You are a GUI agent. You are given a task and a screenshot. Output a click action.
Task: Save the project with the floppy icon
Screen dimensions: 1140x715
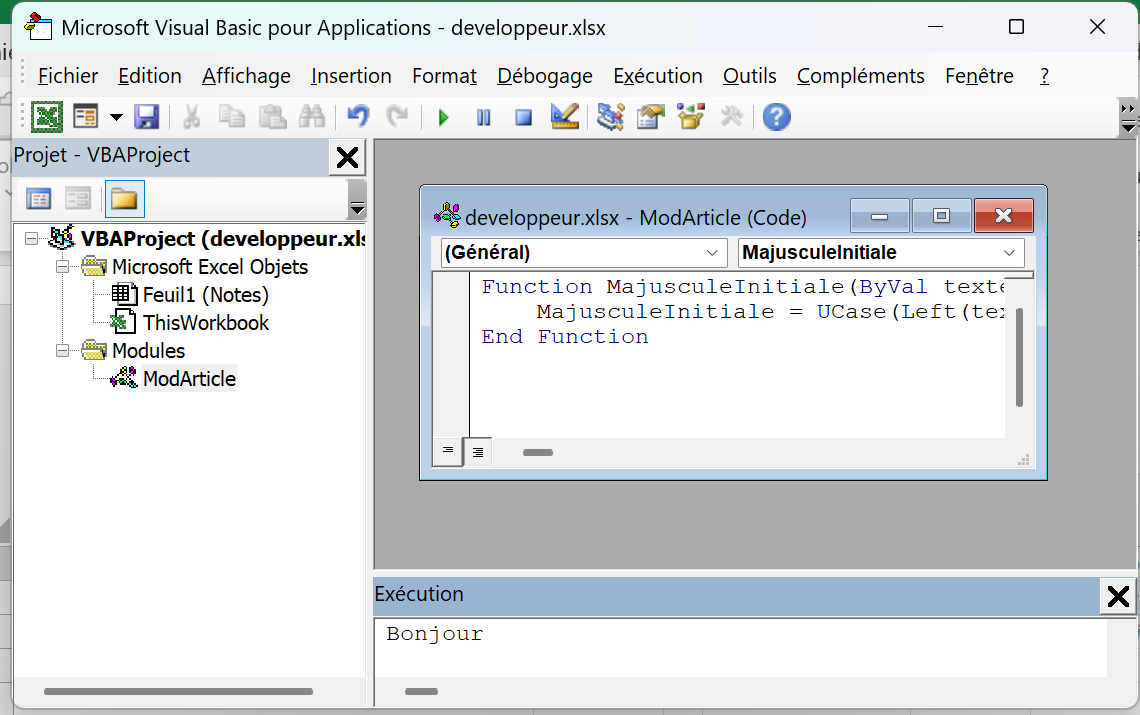(x=147, y=117)
